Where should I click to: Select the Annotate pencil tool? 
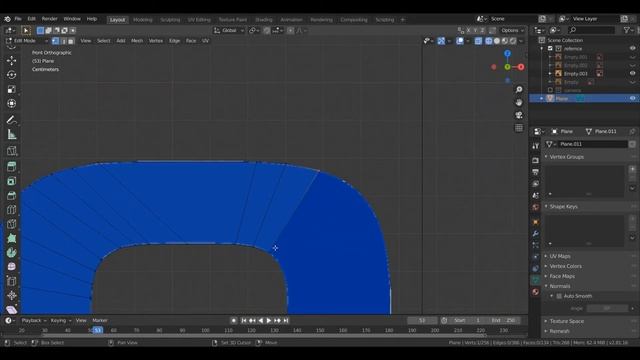(11, 120)
